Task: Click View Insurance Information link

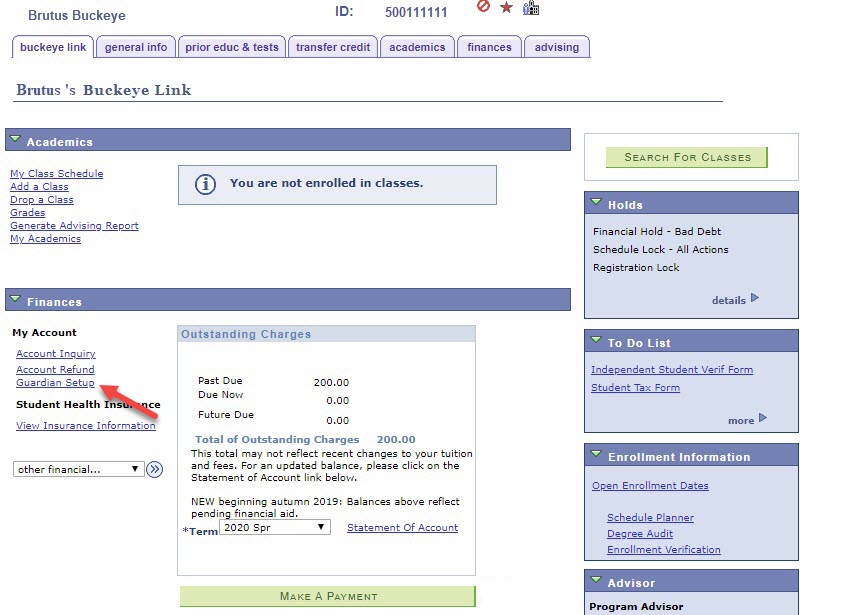Action: (x=86, y=425)
